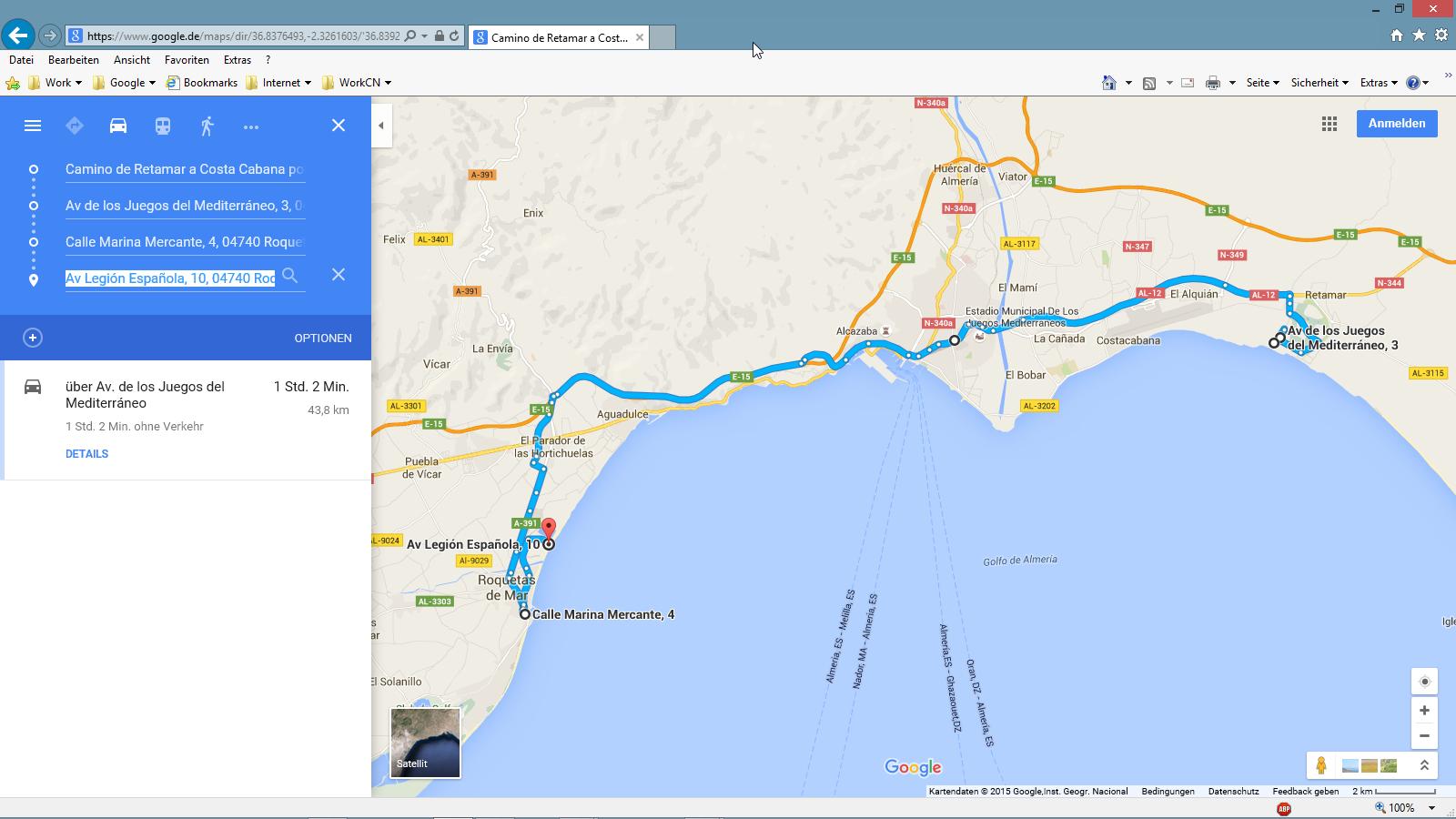Close the directions panel with X
Screen dimensions: 1456x819
[x=339, y=126]
